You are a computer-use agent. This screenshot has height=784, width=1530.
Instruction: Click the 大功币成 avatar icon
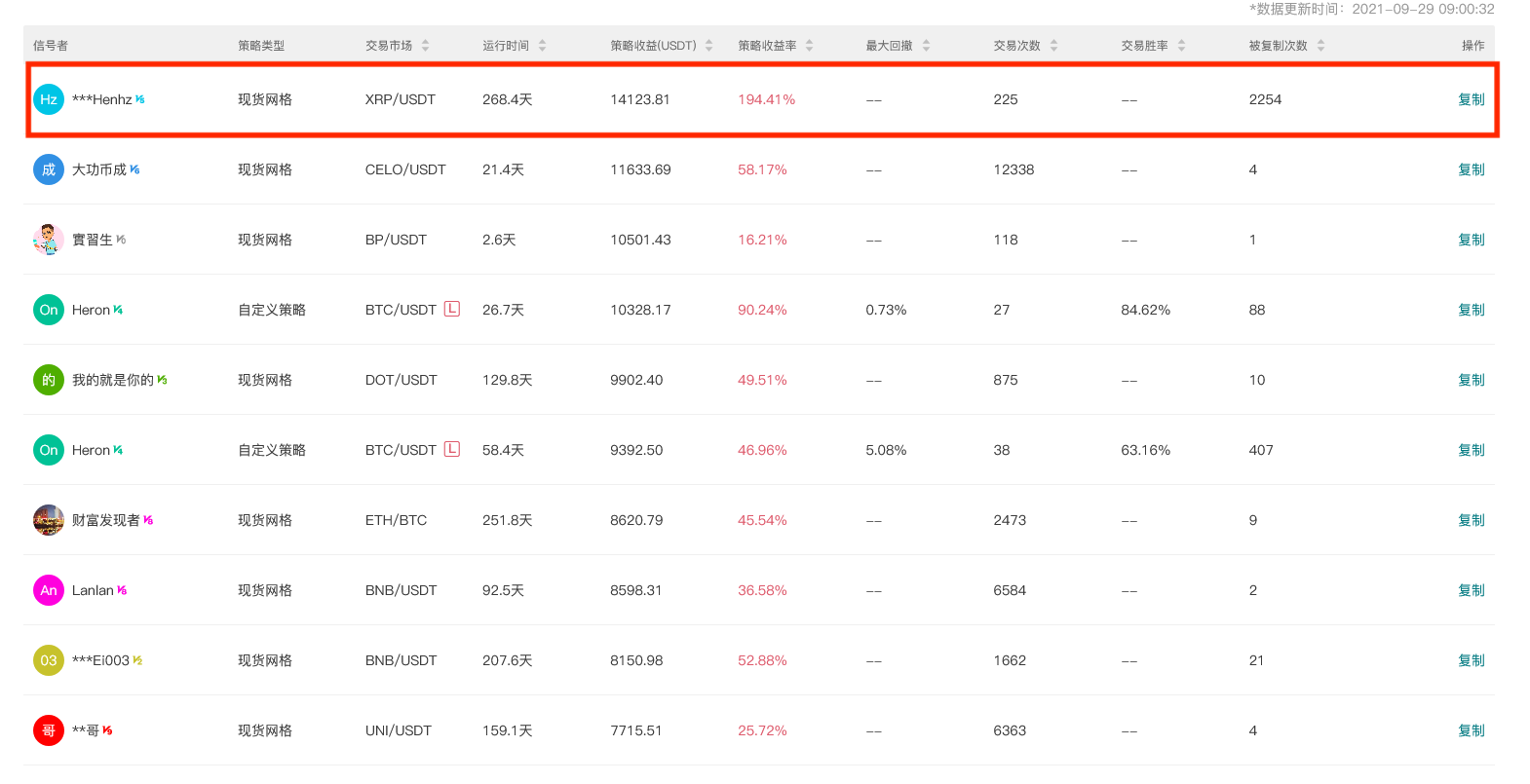pos(49,169)
